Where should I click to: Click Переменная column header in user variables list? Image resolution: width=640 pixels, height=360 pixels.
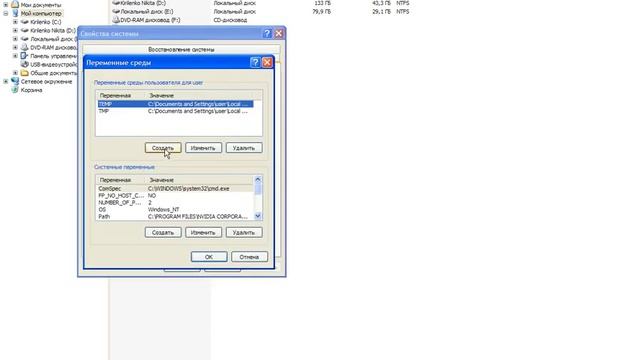coord(121,96)
